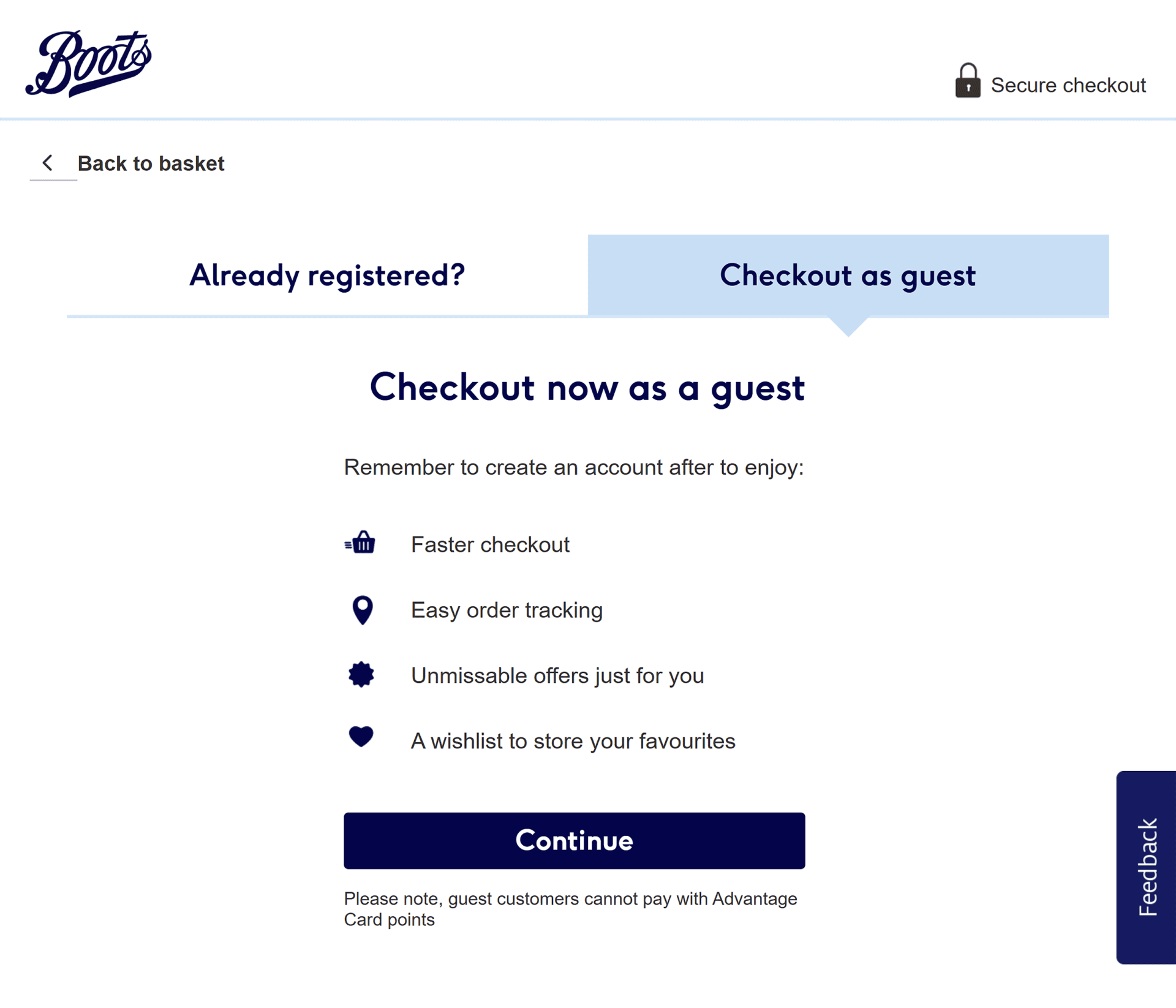1176x1008 pixels.
Task: Switch to the Already registered? tab
Action: 327,276
